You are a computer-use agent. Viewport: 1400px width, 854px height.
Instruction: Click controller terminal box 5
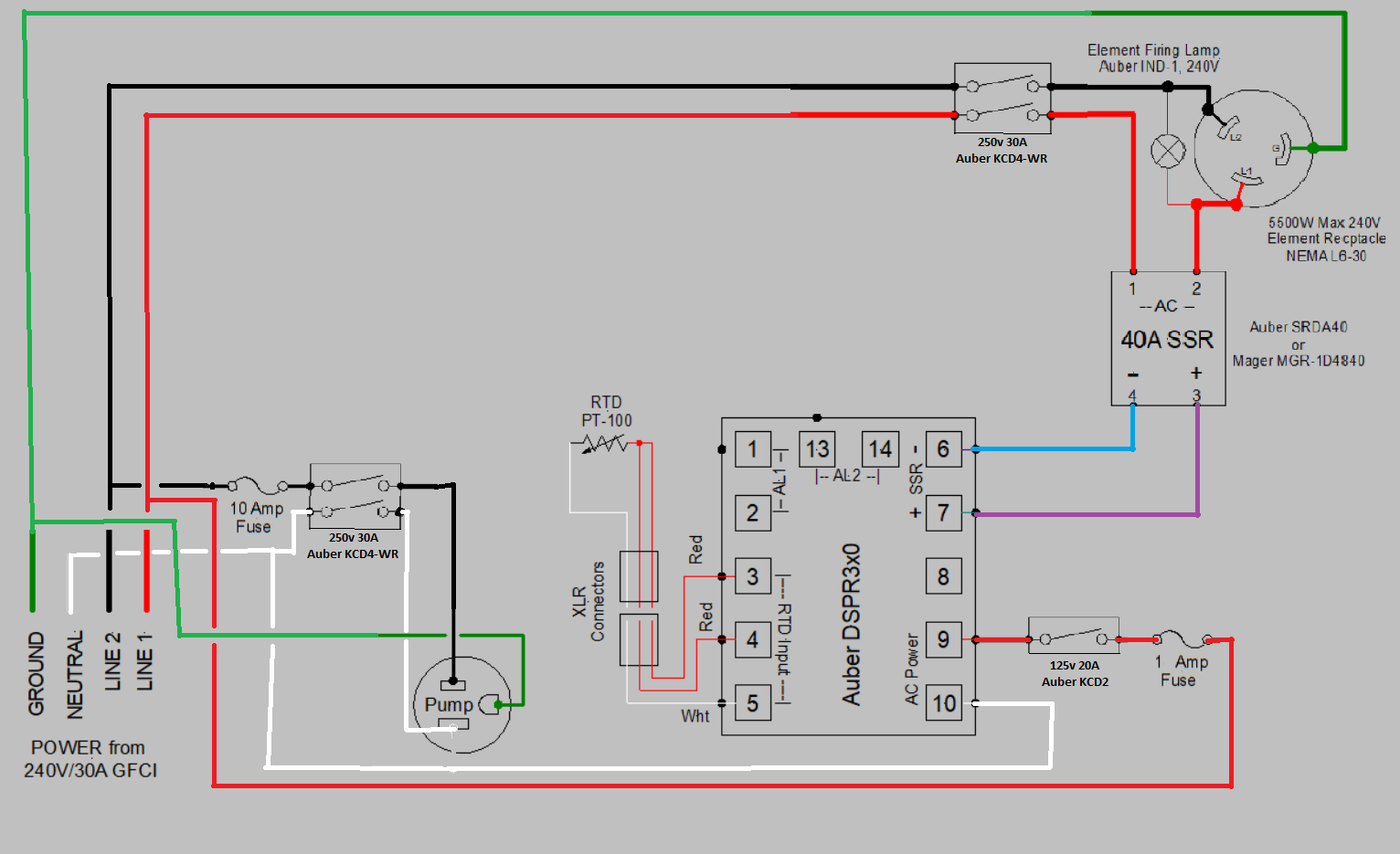(x=753, y=703)
